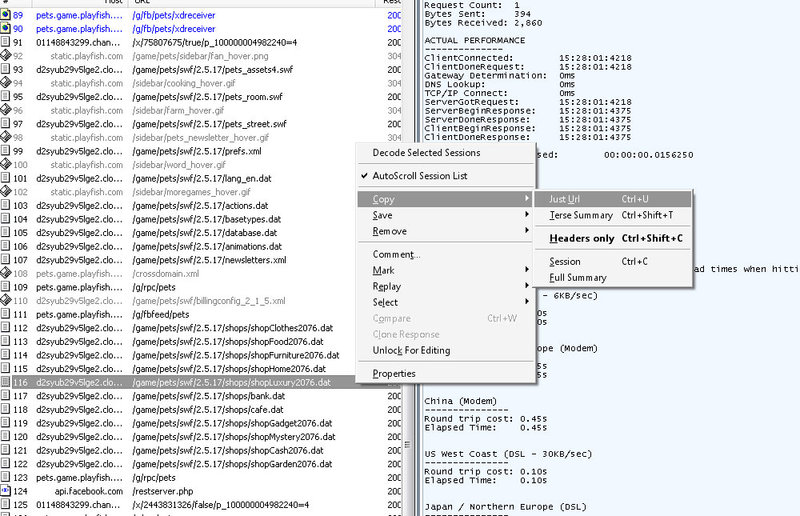This screenshot has height=516, width=800.
Task: Click the document icon for session 103
Action: pyautogui.click(x=6, y=205)
